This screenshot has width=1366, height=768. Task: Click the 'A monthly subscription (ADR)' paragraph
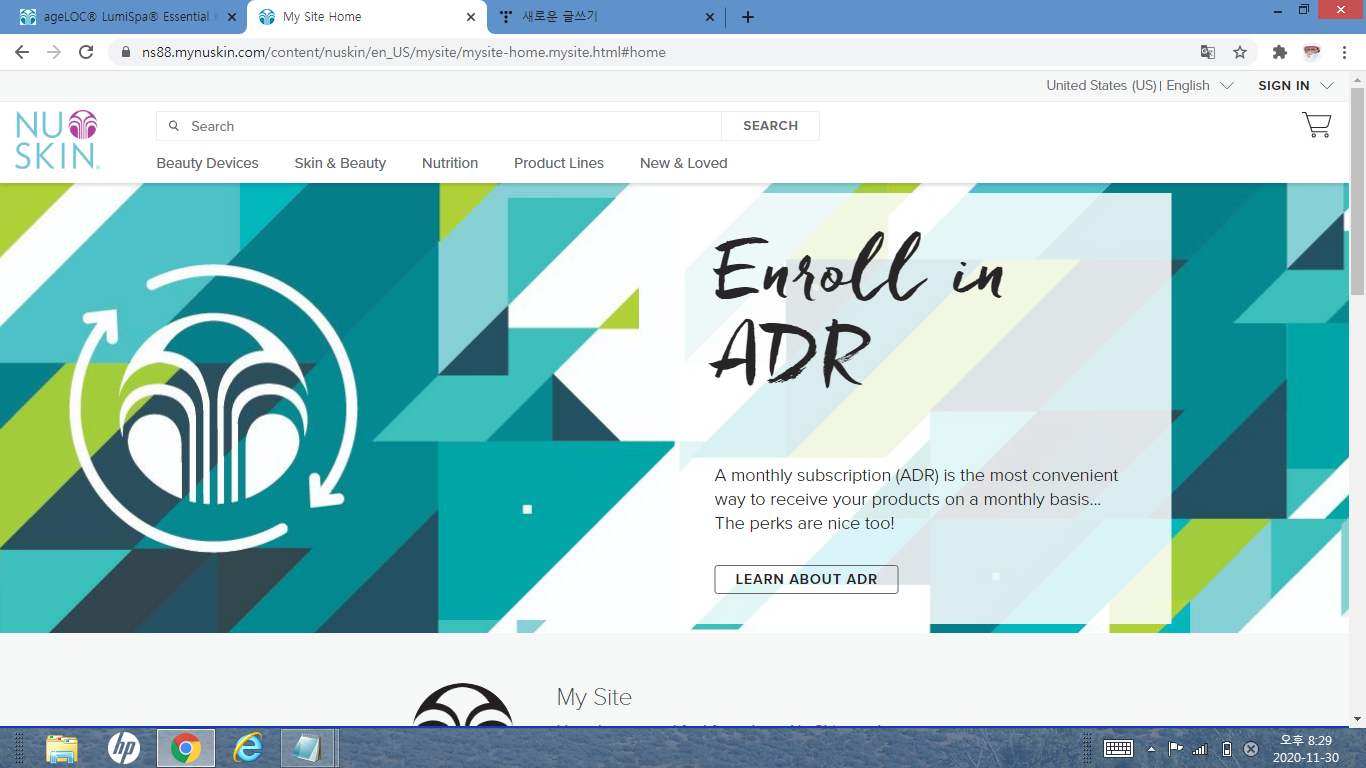tap(916, 499)
